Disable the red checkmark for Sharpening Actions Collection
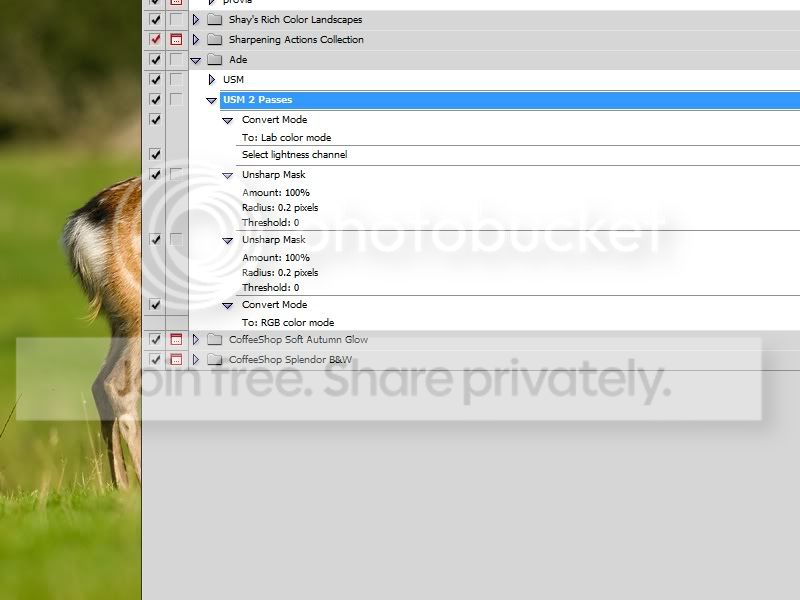 pyautogui.click(x=155, y=40)
